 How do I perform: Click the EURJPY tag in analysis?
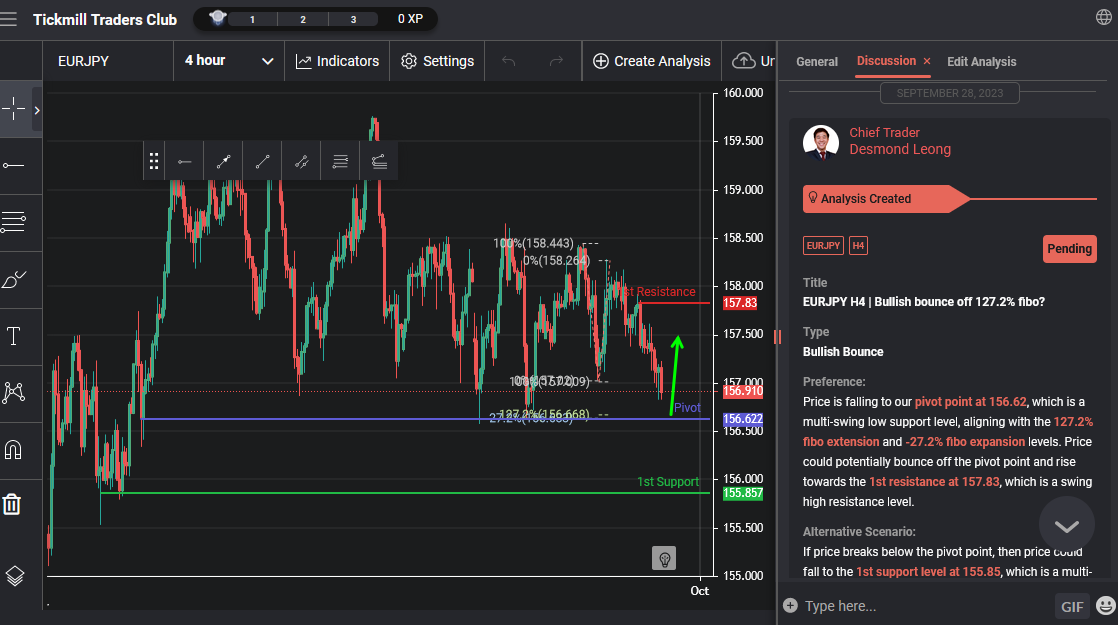coord(823,246)
